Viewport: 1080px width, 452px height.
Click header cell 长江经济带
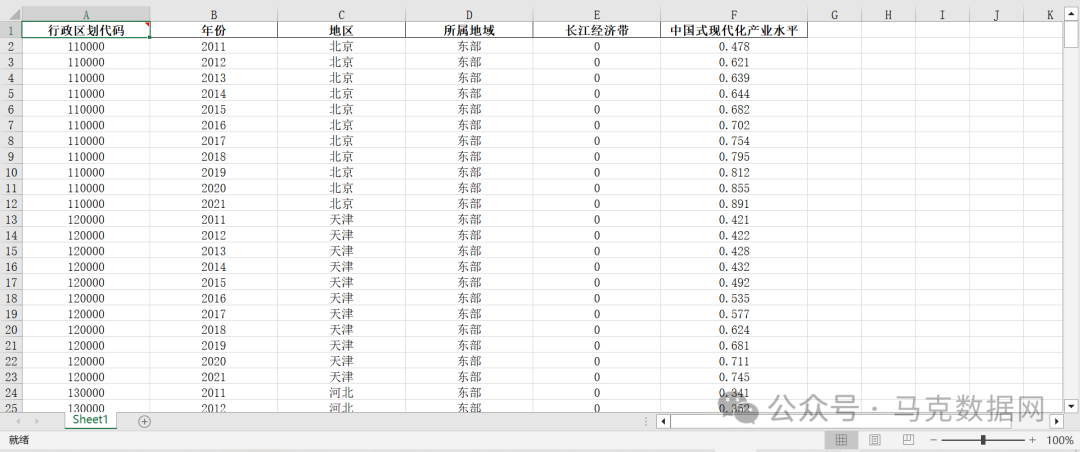[596, 30]
